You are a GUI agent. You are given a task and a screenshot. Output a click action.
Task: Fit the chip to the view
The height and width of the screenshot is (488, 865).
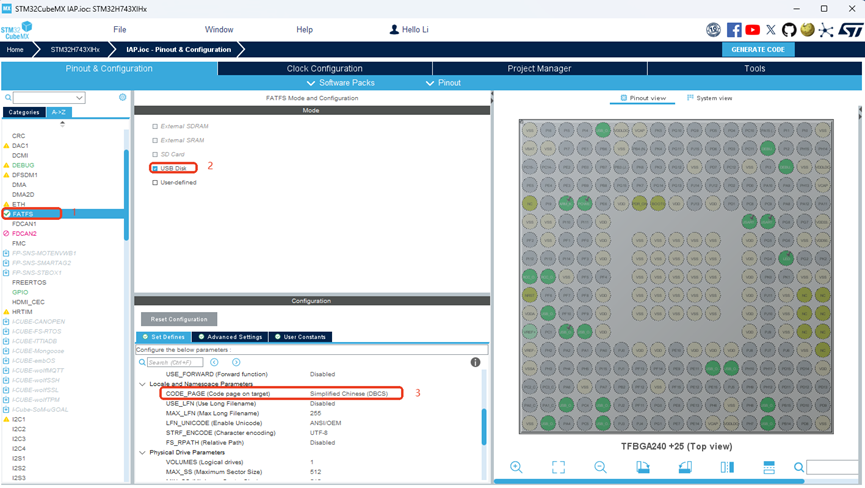coord(558,467)
